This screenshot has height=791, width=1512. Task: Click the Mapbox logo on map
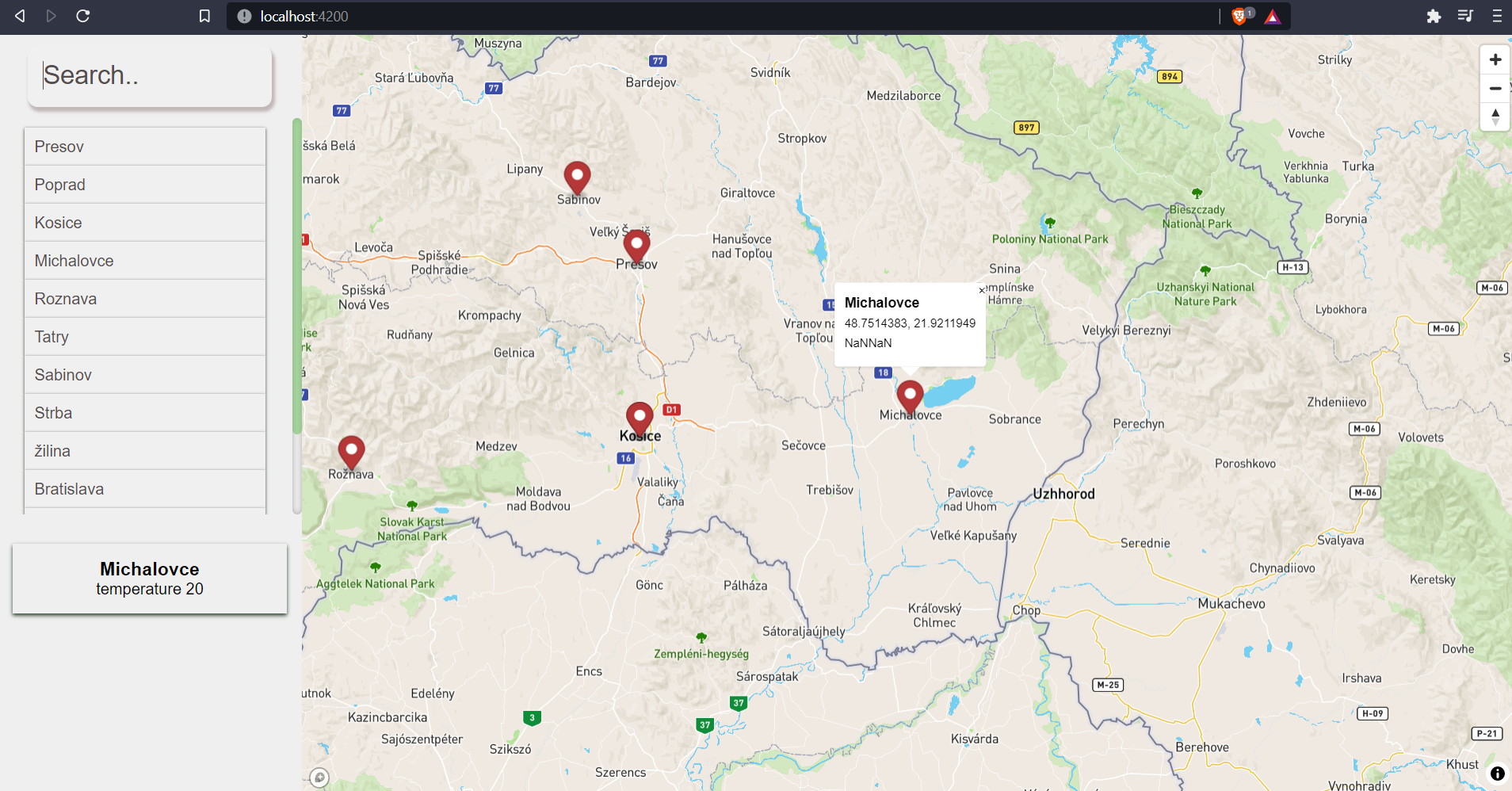[319, 778]
